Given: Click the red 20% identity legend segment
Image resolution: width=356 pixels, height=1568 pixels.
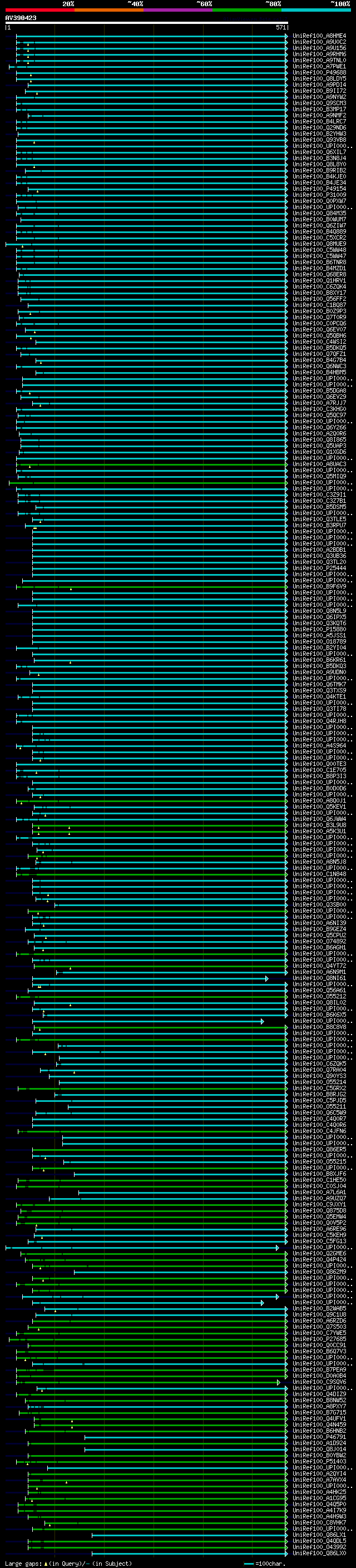Looking at the screenshot, I should [39, 10].
